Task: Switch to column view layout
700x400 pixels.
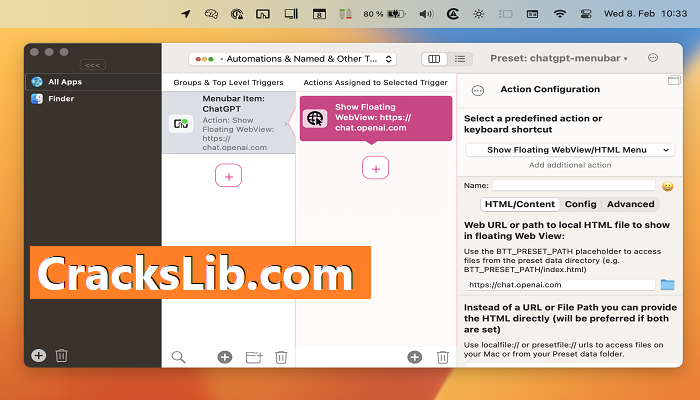Action: point(434,59)
